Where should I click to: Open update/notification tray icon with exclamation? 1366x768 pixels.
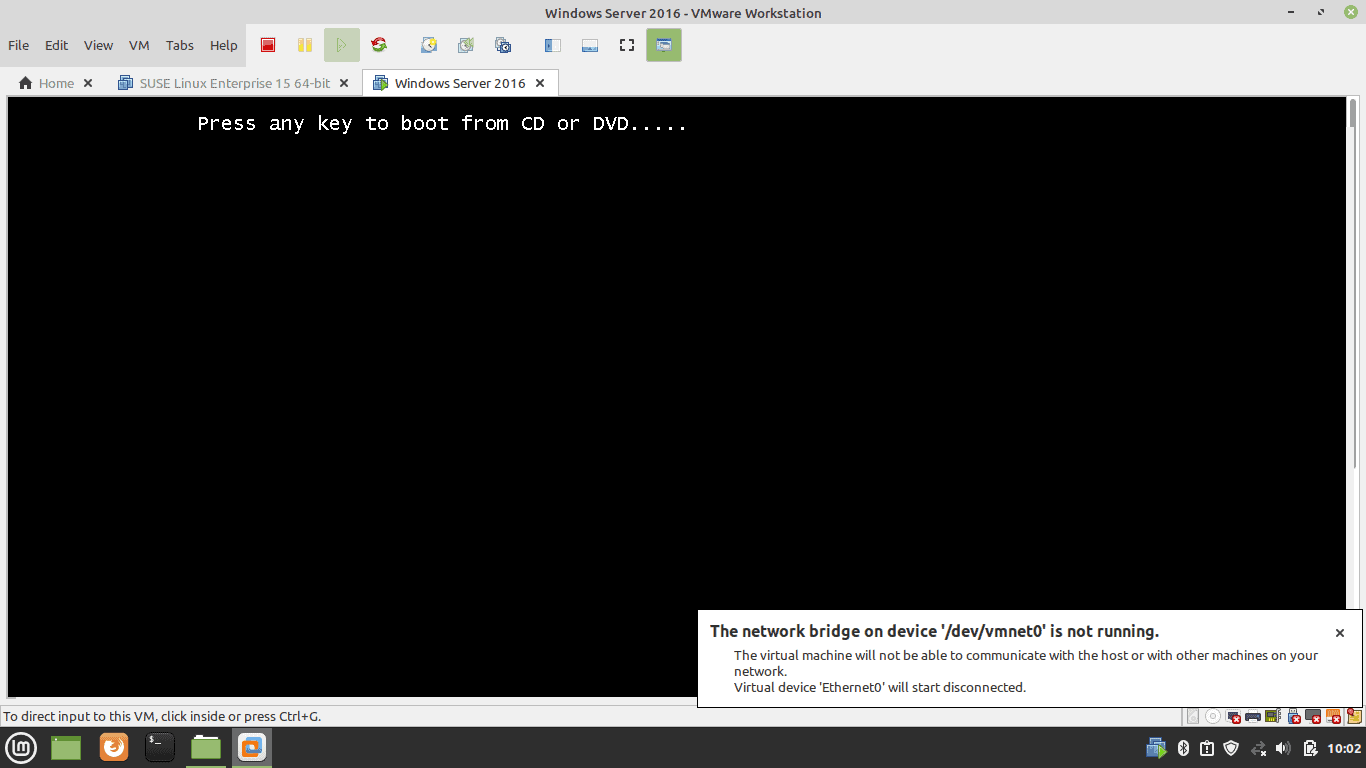[1207, 748]
